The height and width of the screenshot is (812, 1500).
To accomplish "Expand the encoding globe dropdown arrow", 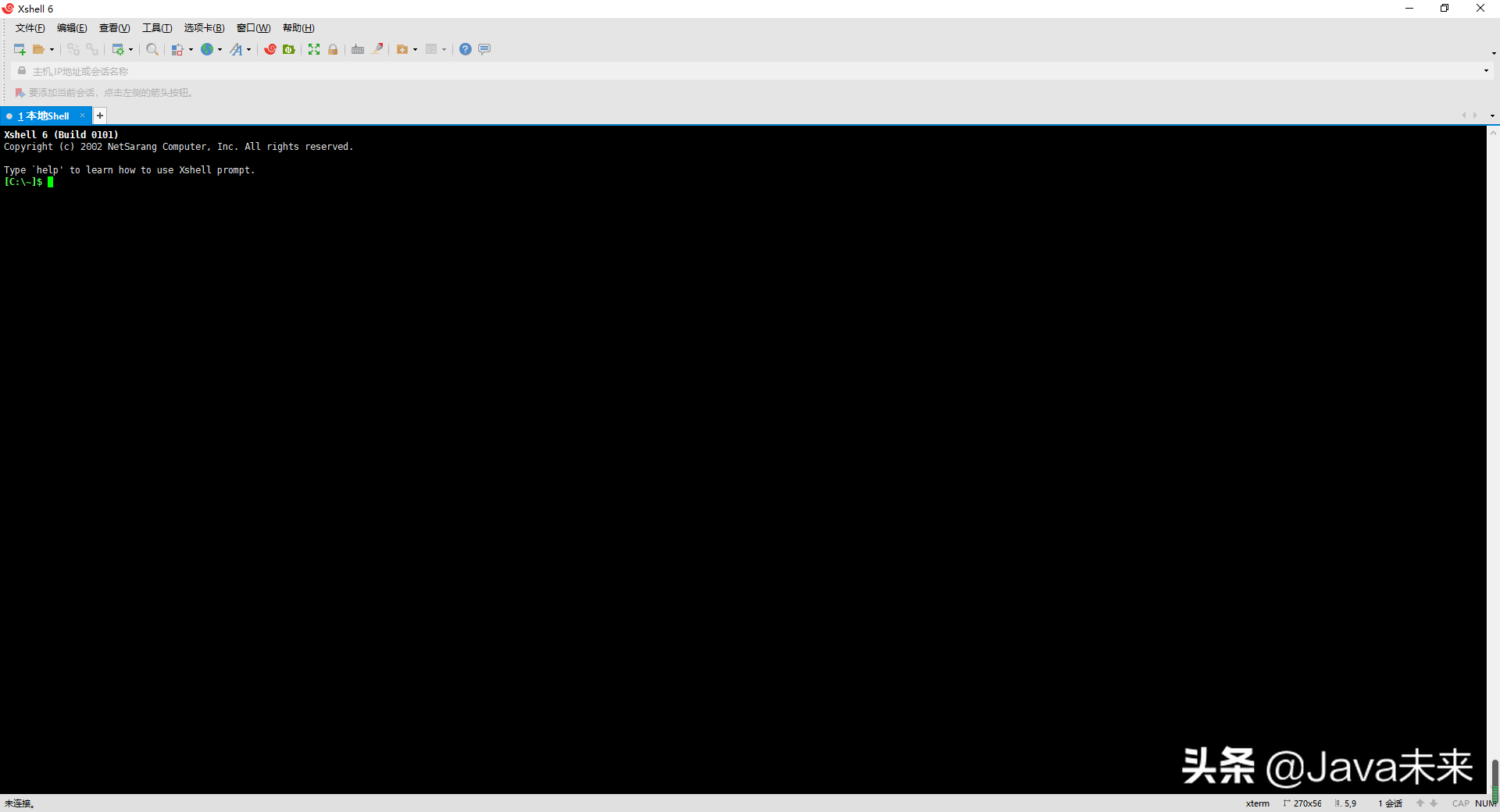I will (x=220, y=49).
